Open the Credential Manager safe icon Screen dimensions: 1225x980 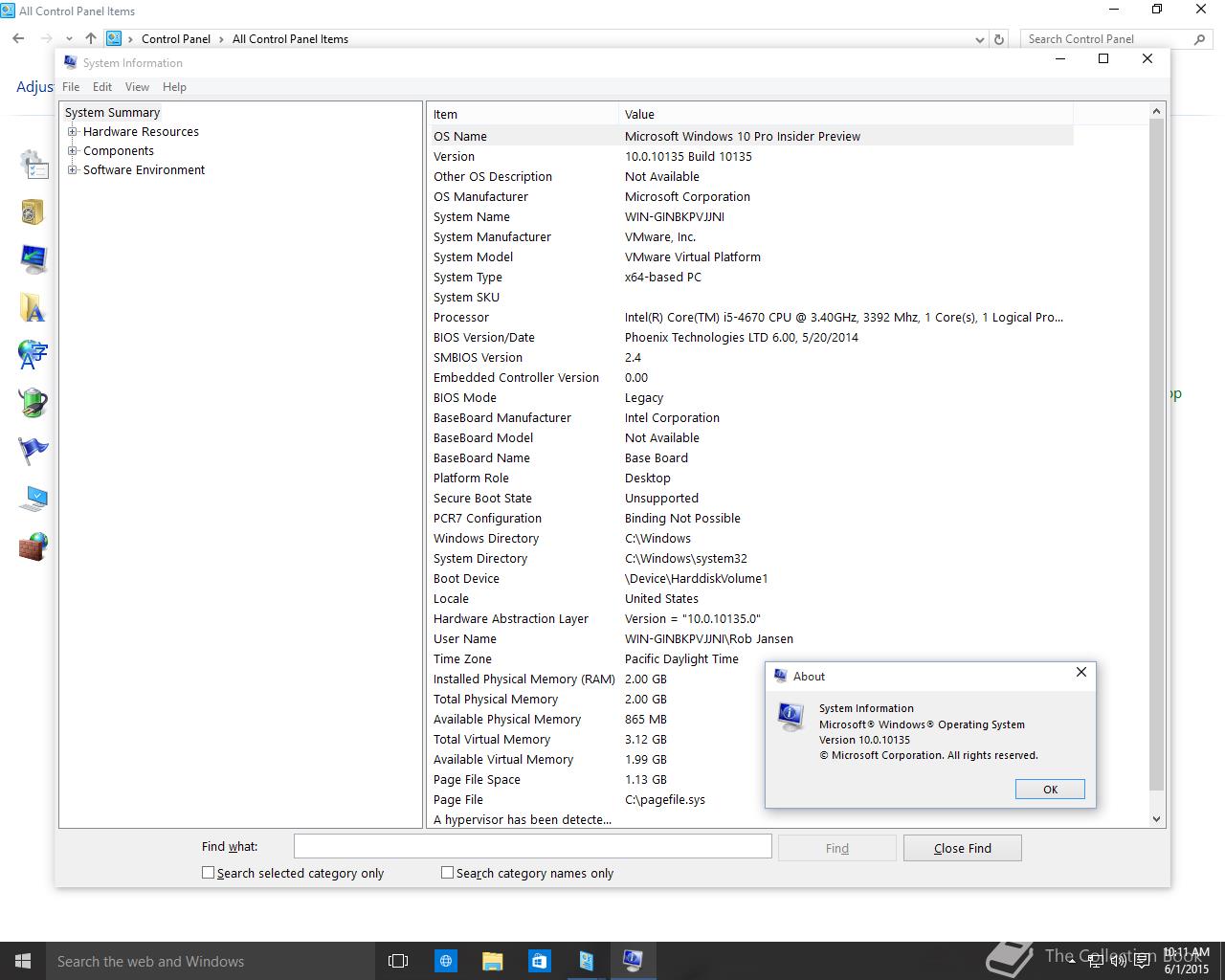coord(33,212)
